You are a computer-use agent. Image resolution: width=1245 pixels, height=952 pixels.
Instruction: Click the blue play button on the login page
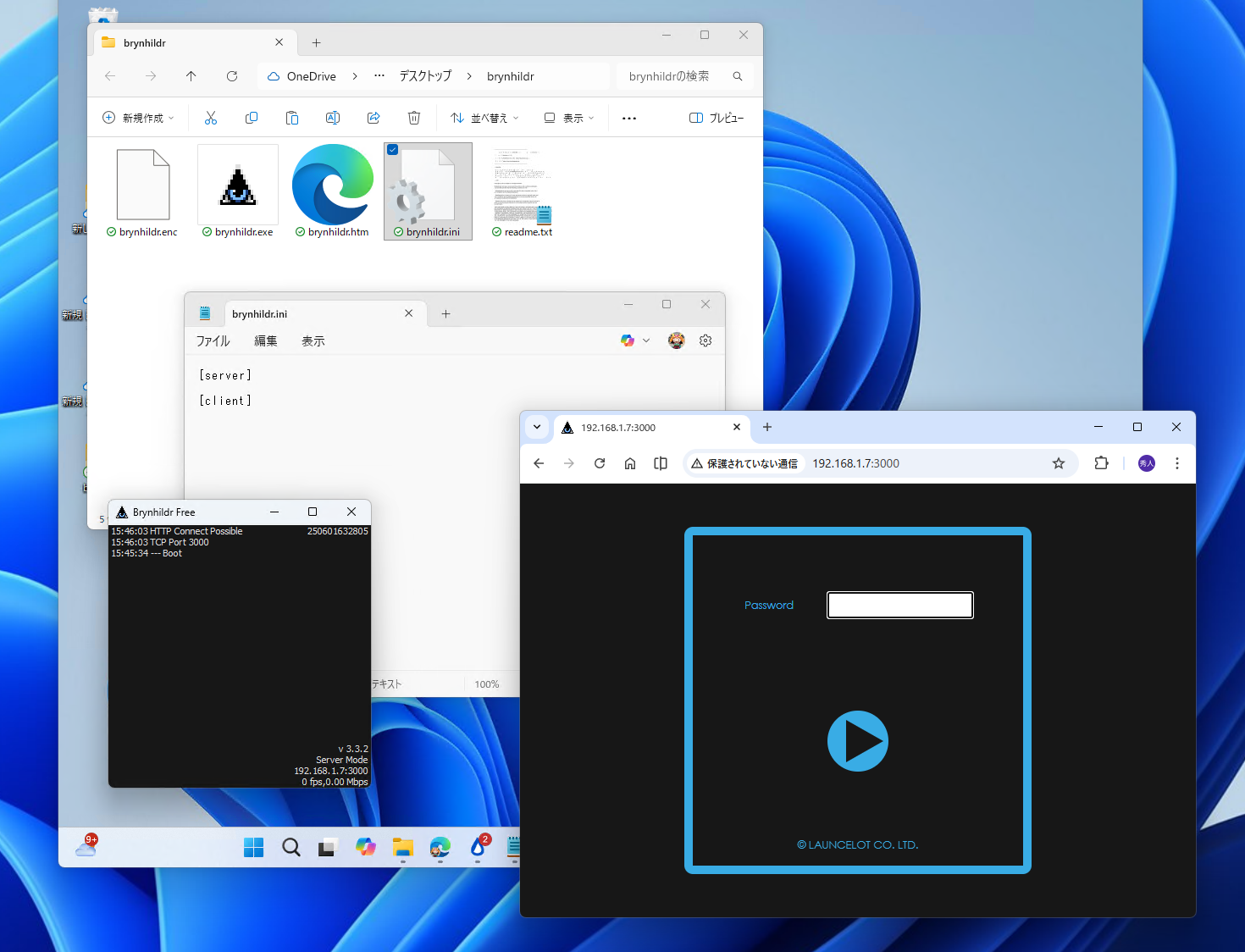(x=858, y=741)
